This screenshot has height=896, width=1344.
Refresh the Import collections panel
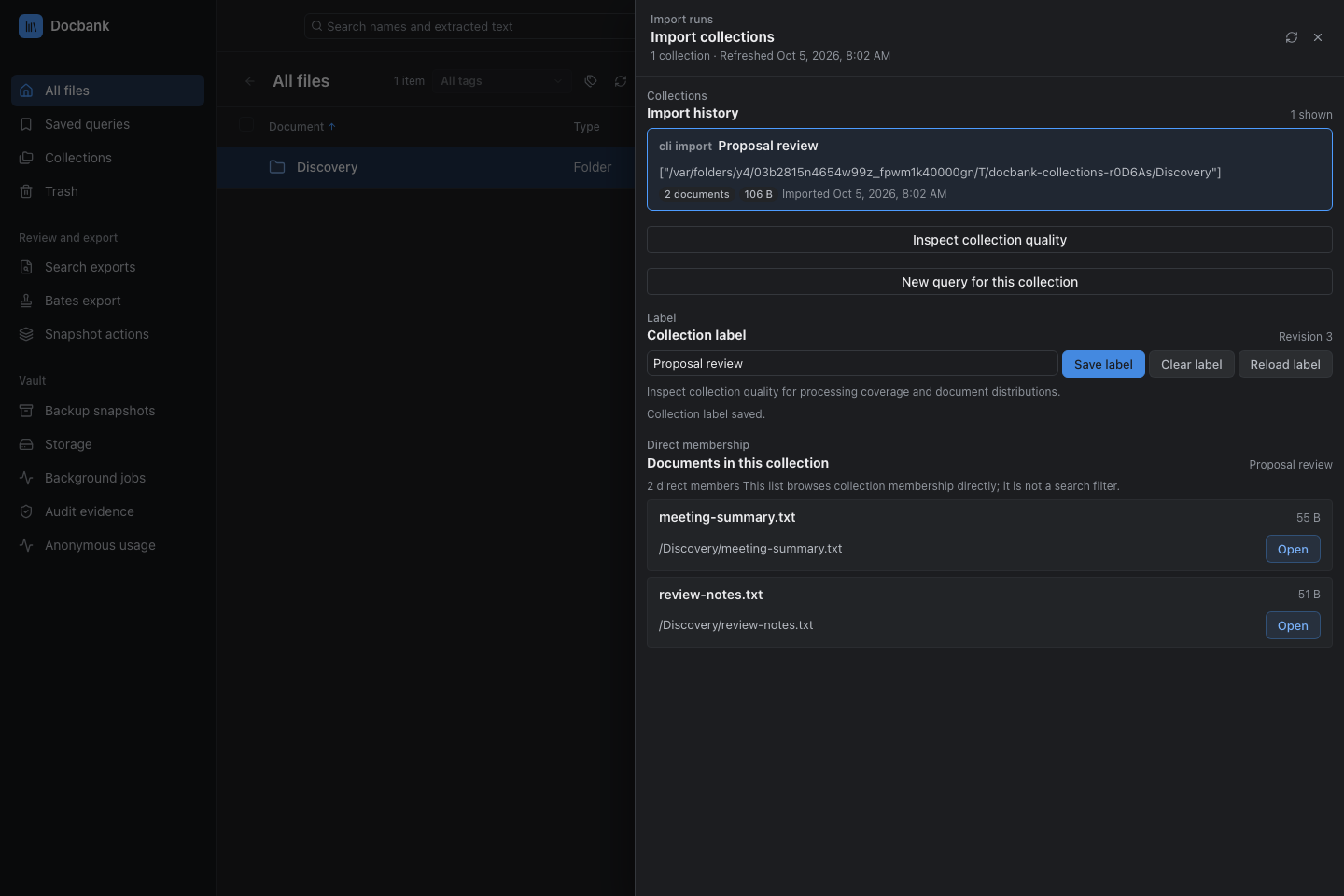tap(1292, 37)
